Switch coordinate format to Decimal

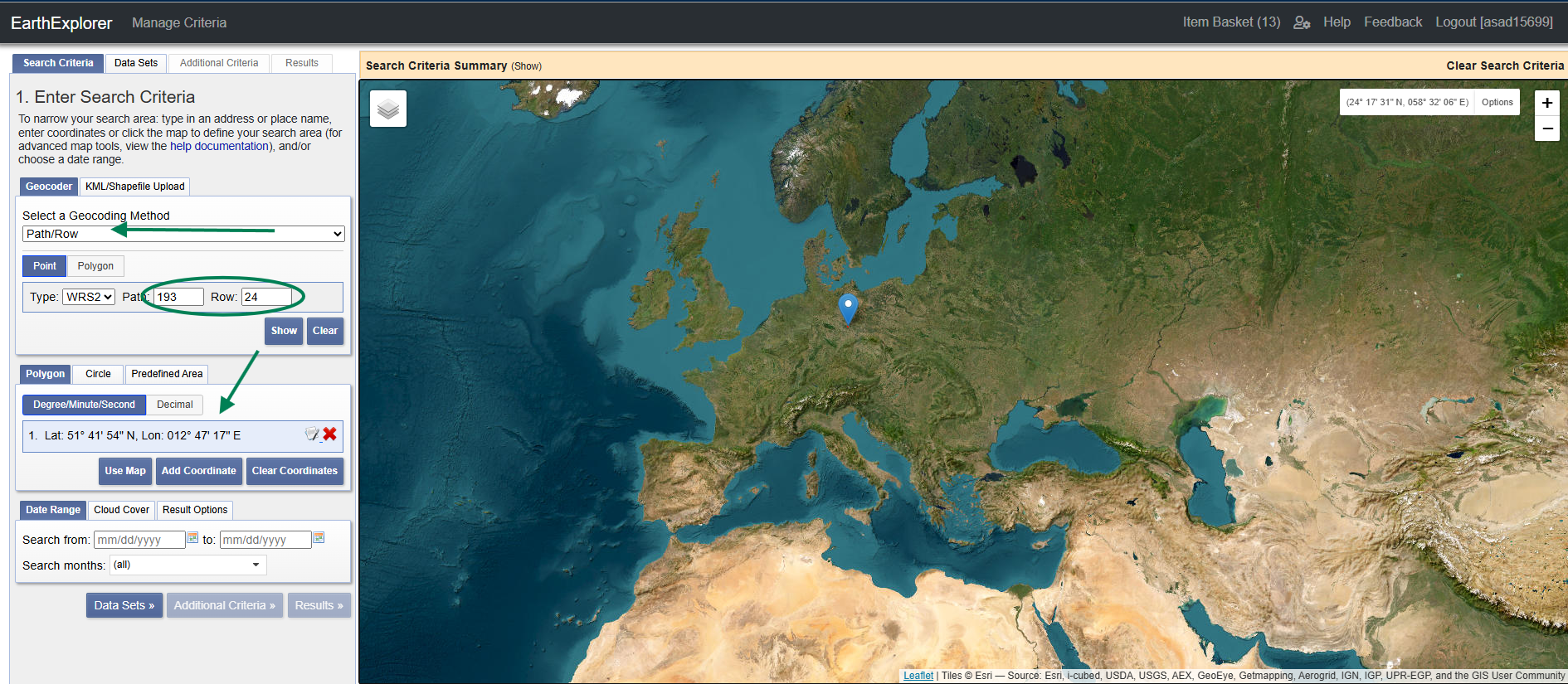coord(174,405)
